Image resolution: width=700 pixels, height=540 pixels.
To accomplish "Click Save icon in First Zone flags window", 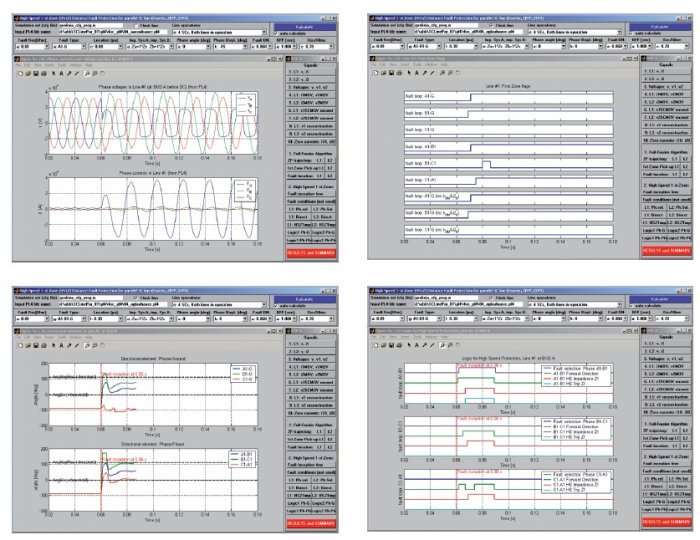I will 391,73.
